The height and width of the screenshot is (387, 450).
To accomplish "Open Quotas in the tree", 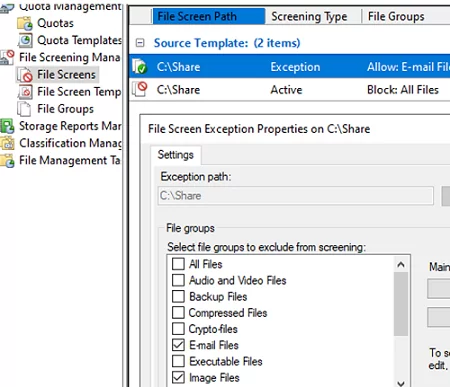I will [x=55, y=23].
